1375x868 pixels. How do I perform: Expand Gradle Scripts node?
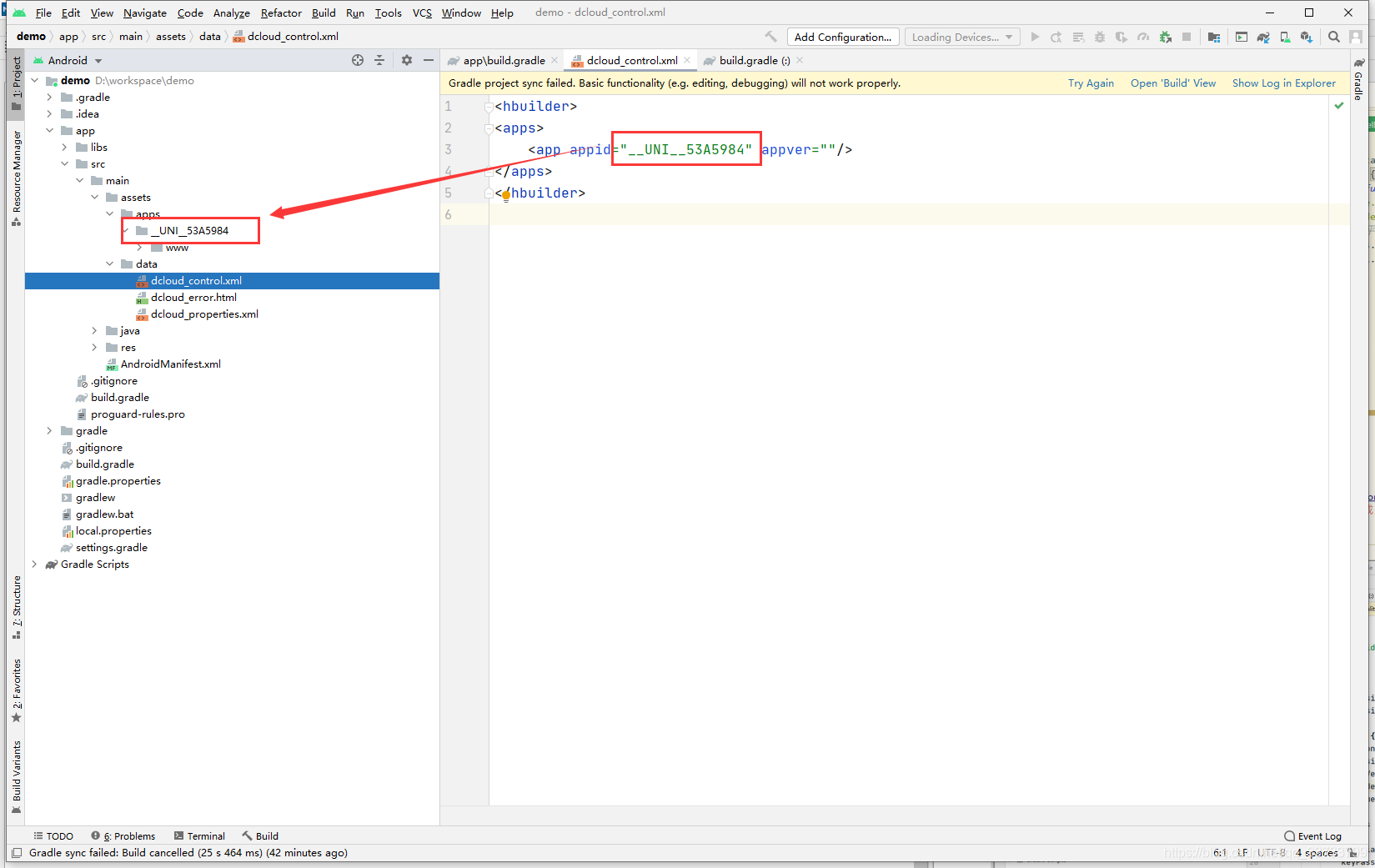(x=34, y=564)
